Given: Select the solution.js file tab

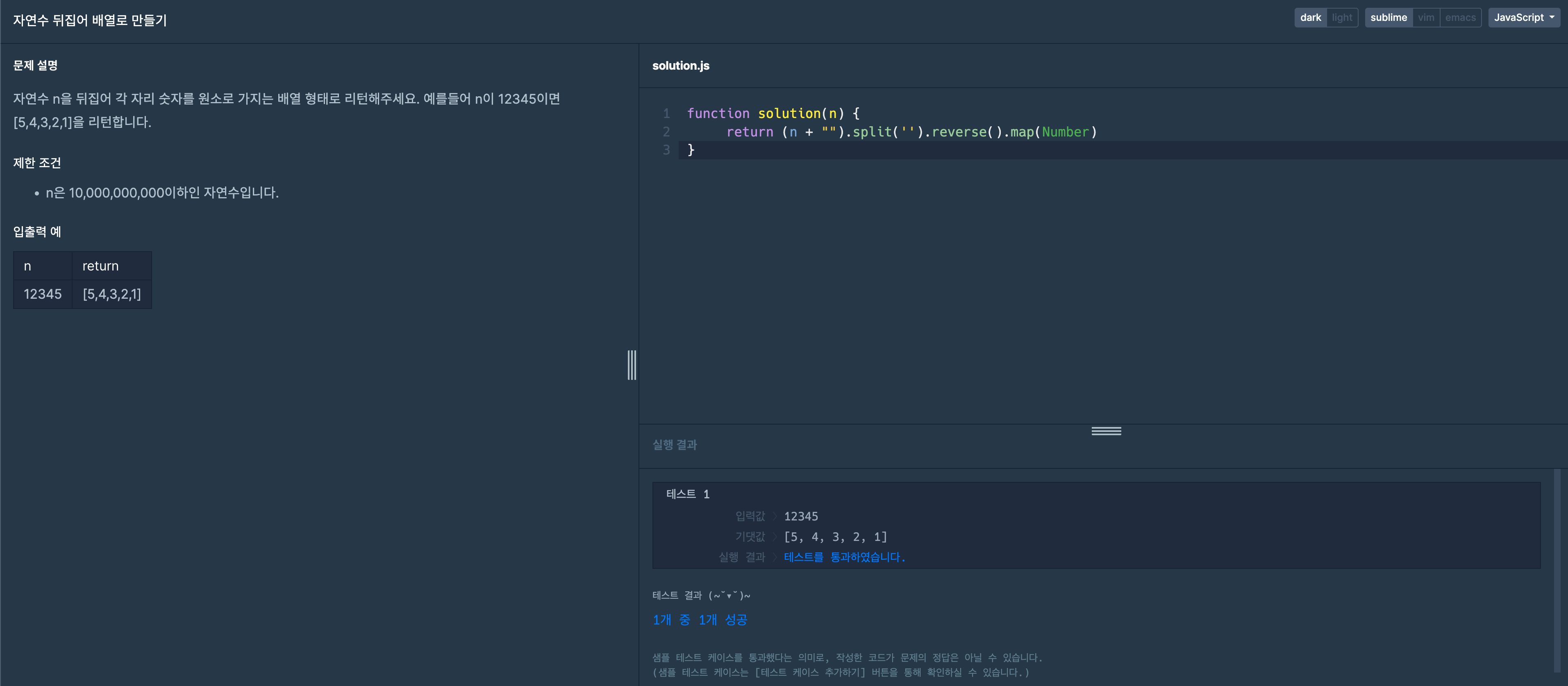Looking at the screenshot, I should 681,66.
